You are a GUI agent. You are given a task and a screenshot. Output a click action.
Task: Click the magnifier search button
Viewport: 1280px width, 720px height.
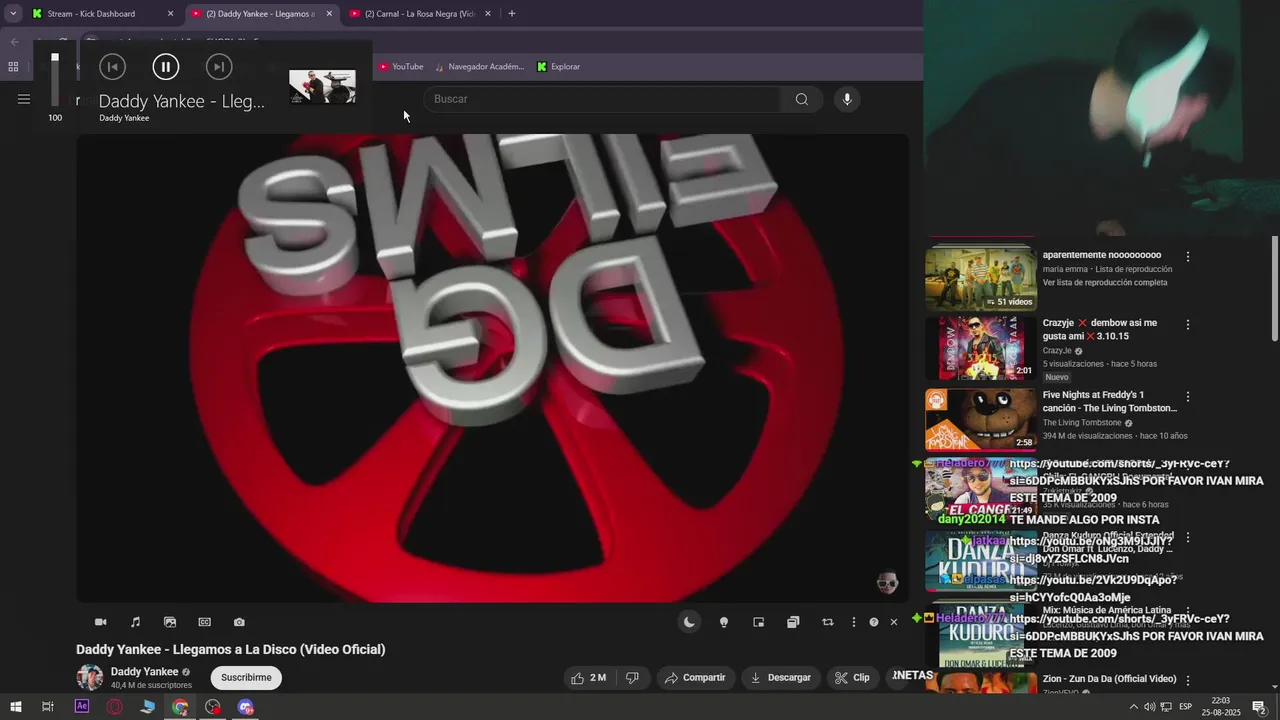click(802, 99)
